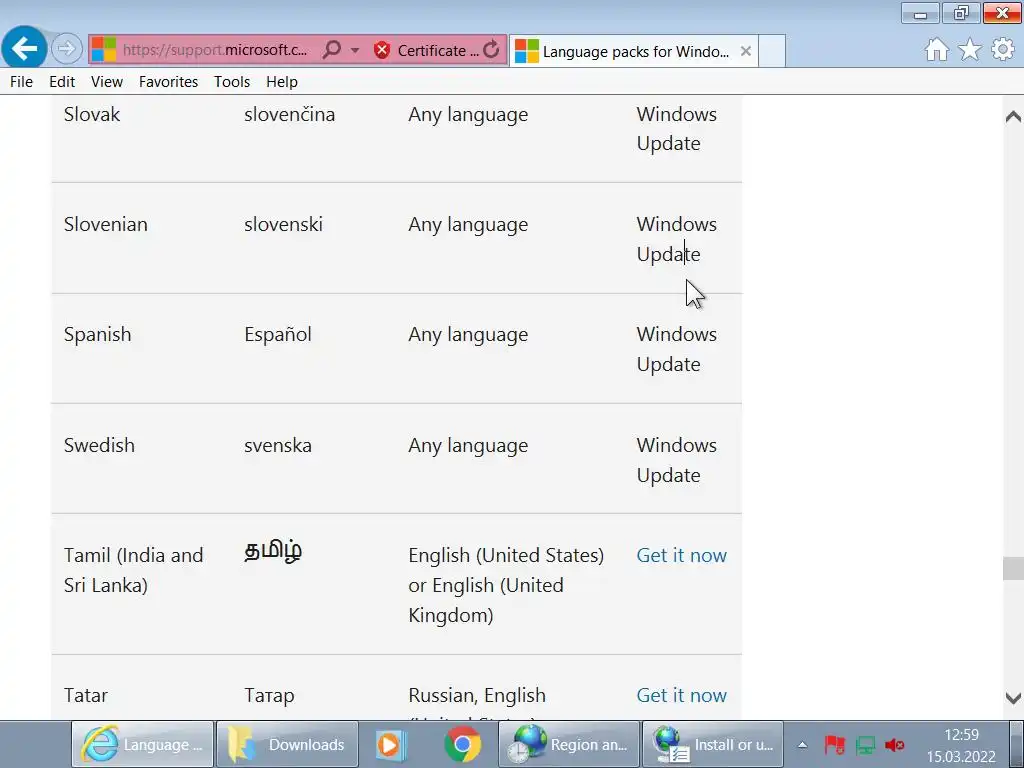Click the Internet Explorer Language taskbar button

(x=142, y=744)
